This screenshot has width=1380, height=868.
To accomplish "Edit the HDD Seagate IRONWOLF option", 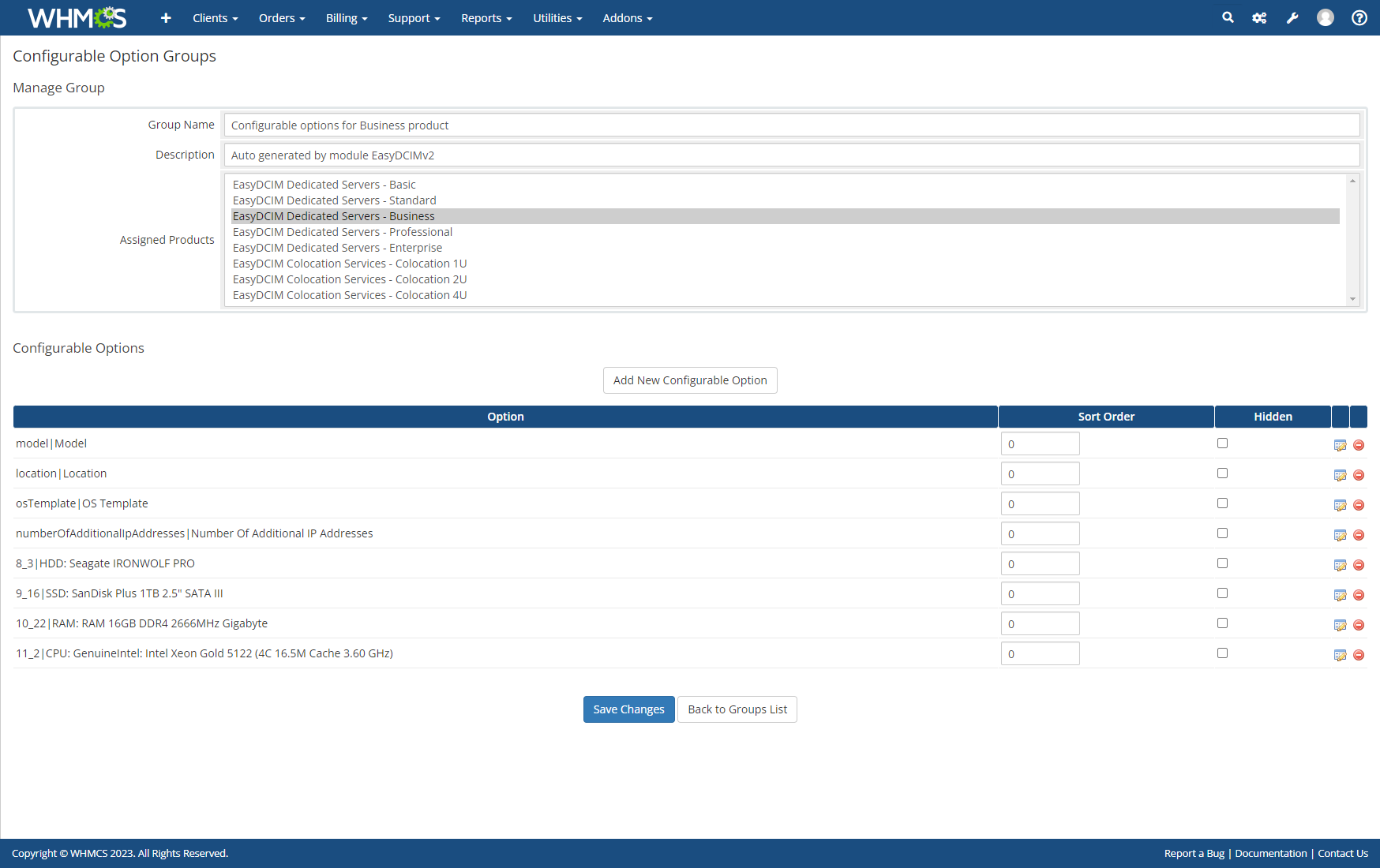I will [1340, 565].
